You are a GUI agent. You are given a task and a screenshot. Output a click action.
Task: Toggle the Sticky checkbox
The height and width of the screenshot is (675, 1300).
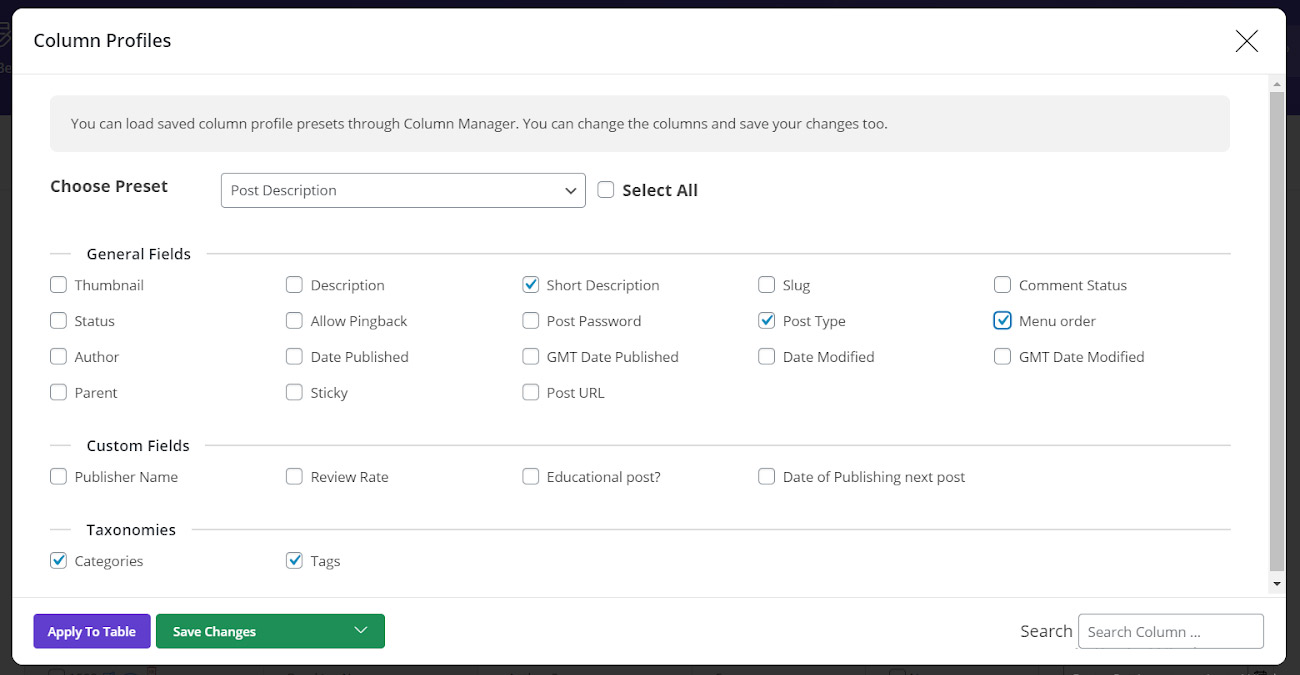coord(294,393)
